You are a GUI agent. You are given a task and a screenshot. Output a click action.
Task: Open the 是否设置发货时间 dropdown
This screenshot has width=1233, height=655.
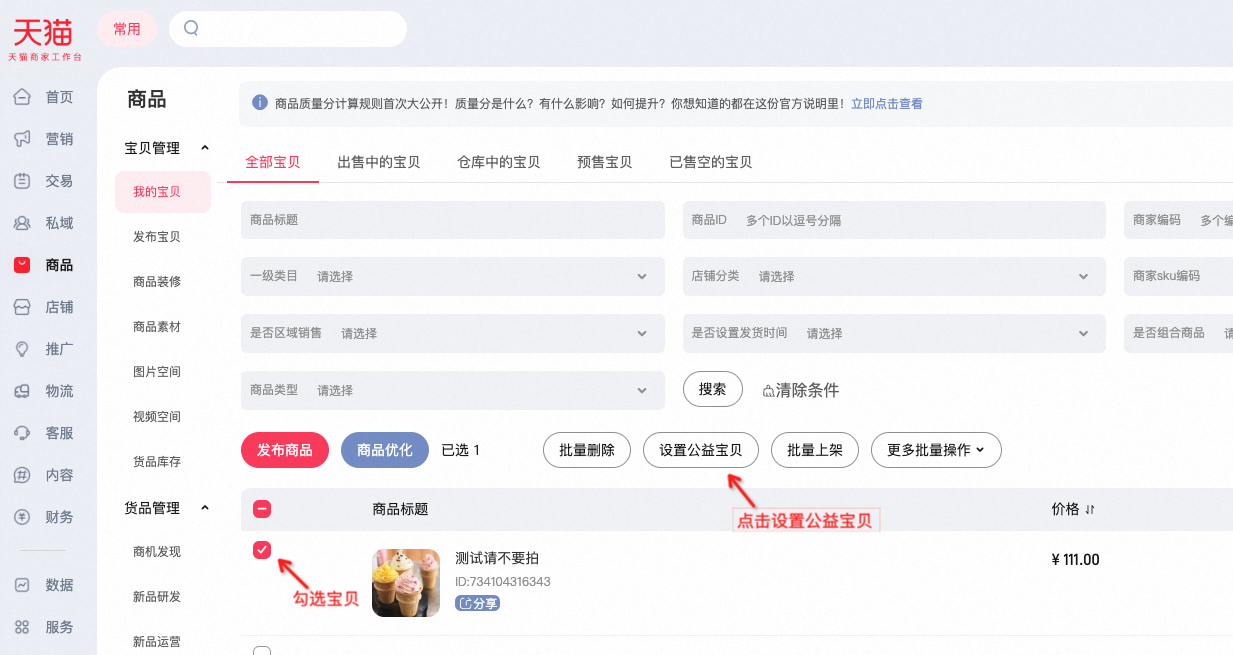click(894, 333)
